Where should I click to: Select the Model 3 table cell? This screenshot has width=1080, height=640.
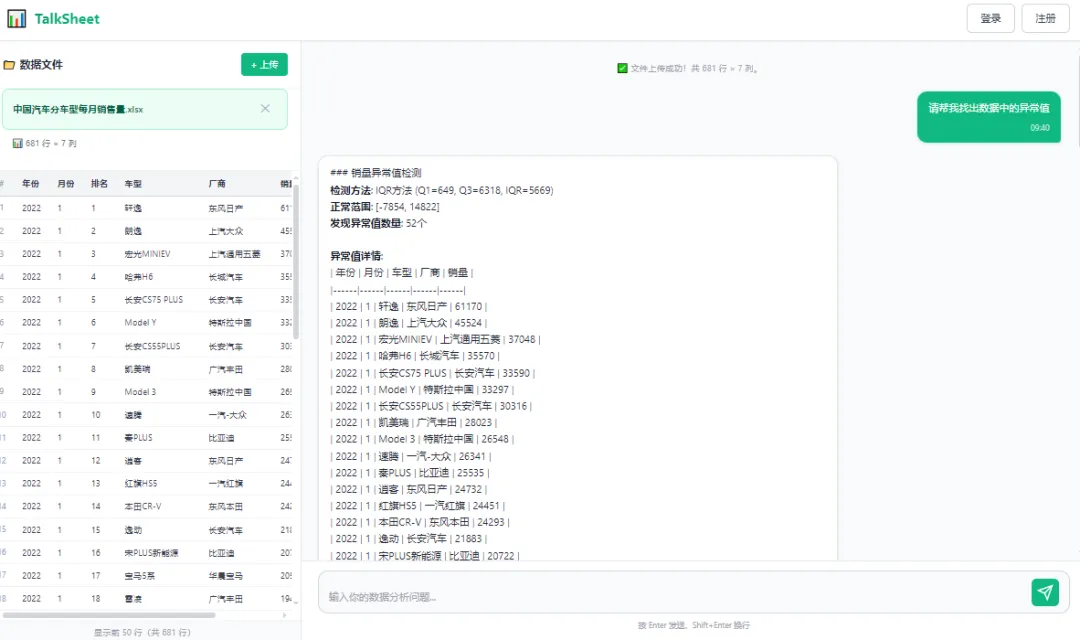(140, 392)
